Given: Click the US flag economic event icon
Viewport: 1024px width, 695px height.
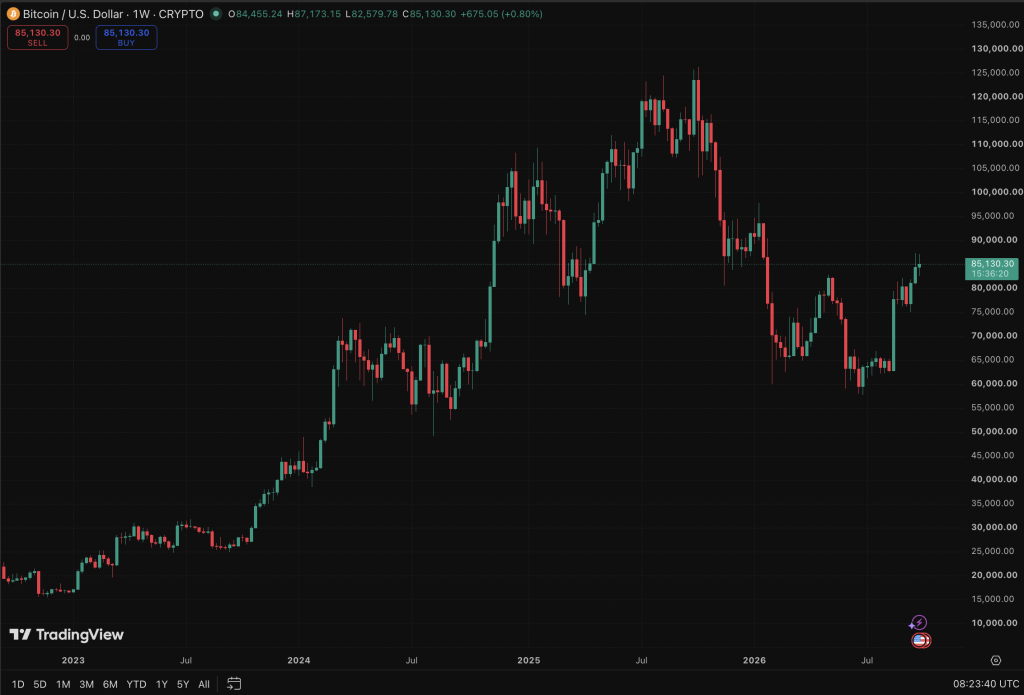Looking at the screenshot, I should [920, 641].
